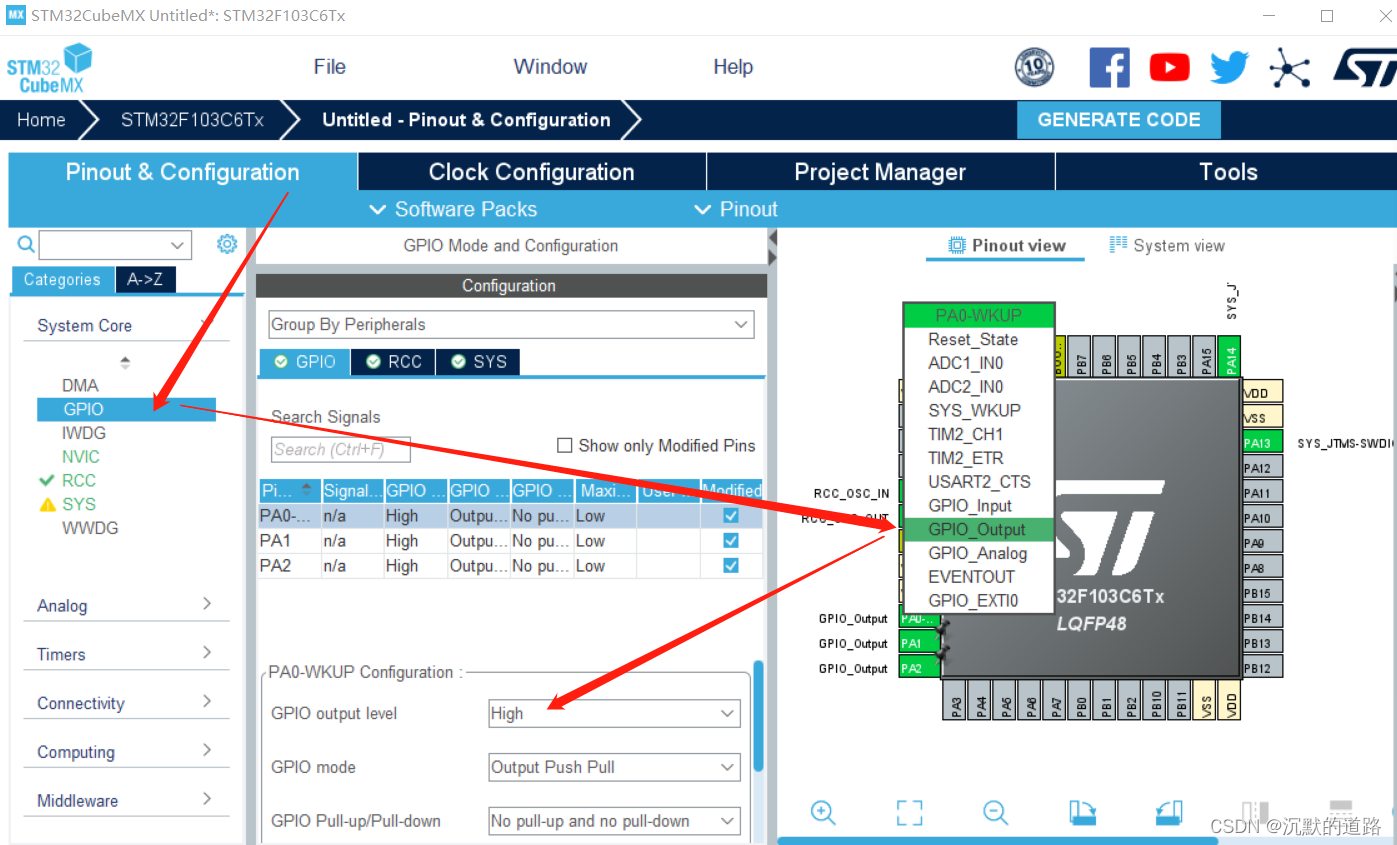Open the GPIO Pull-up/Pull-down dropdown
The width and height of the screenshot is (1397, 845).
click(x=614, y=821)
